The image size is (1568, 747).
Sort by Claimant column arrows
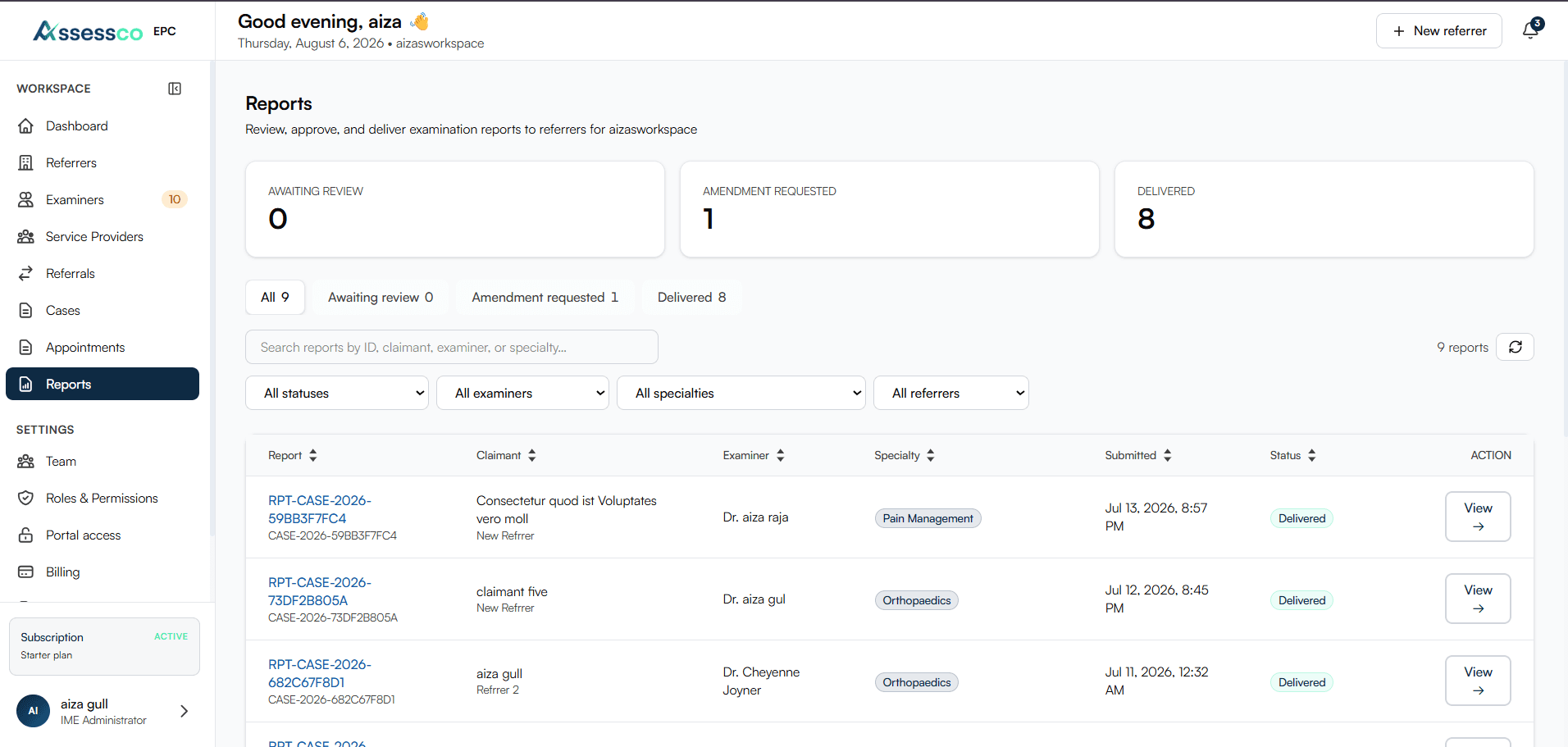532,455
